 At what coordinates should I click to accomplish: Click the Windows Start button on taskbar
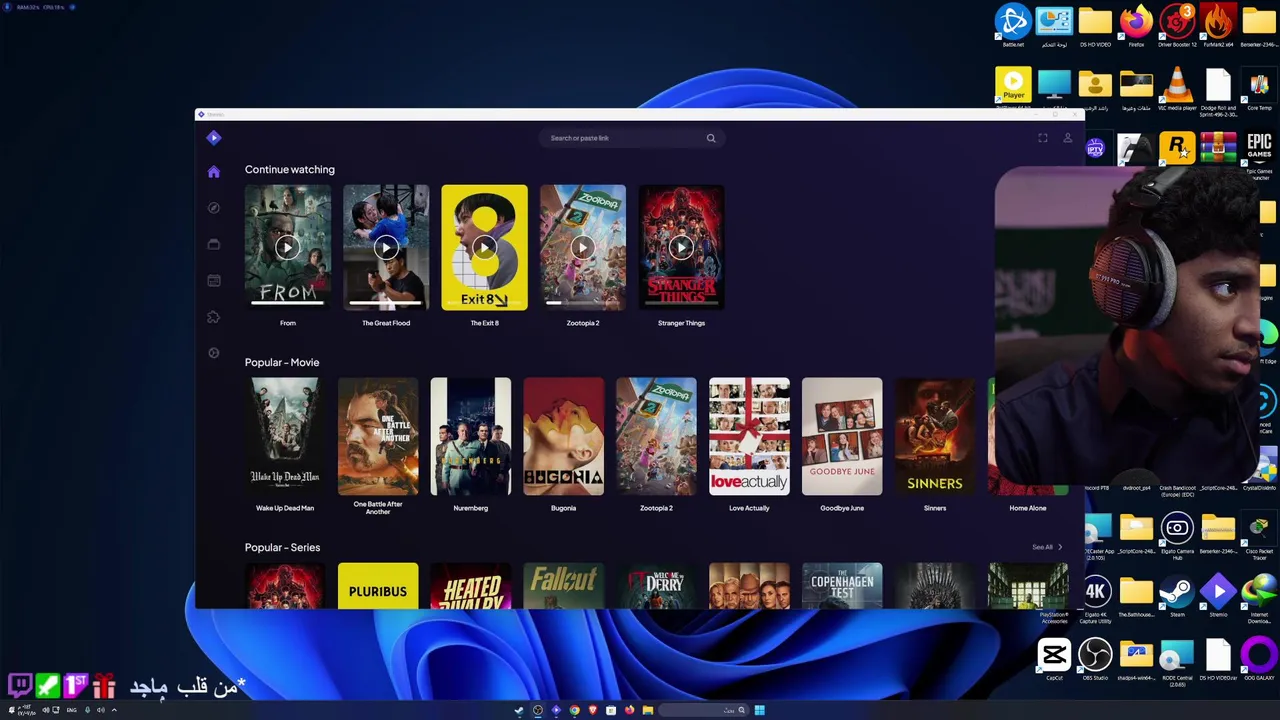click(x=759, y=710)
